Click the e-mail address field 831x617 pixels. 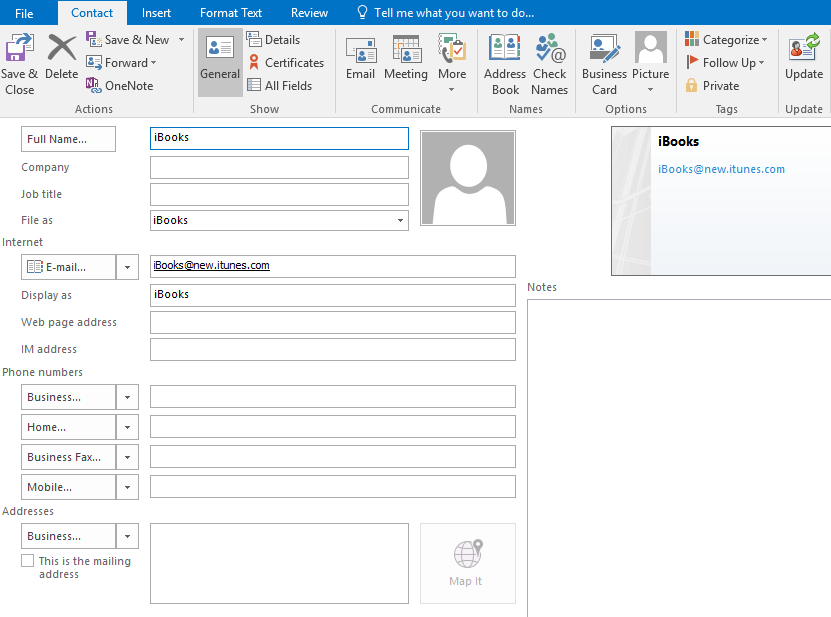333,266
